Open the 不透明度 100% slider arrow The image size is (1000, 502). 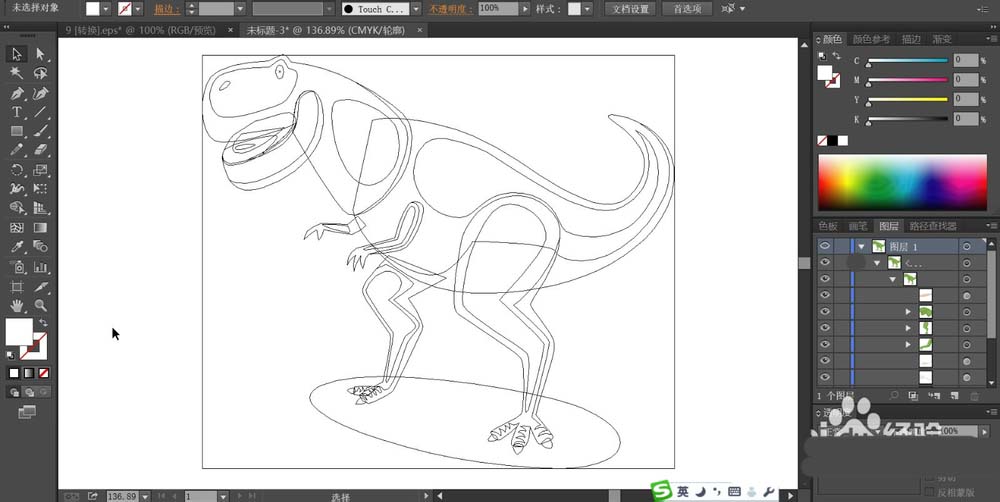pyautogui.click(x=525, y=9)
